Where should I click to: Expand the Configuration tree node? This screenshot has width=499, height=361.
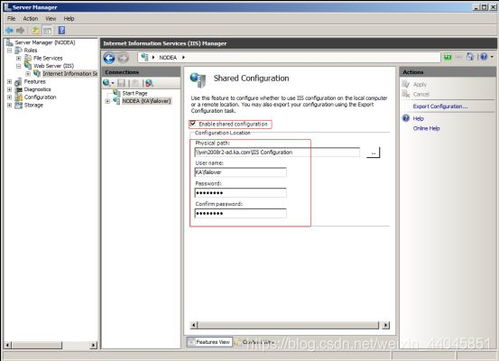tap(10, 97)
